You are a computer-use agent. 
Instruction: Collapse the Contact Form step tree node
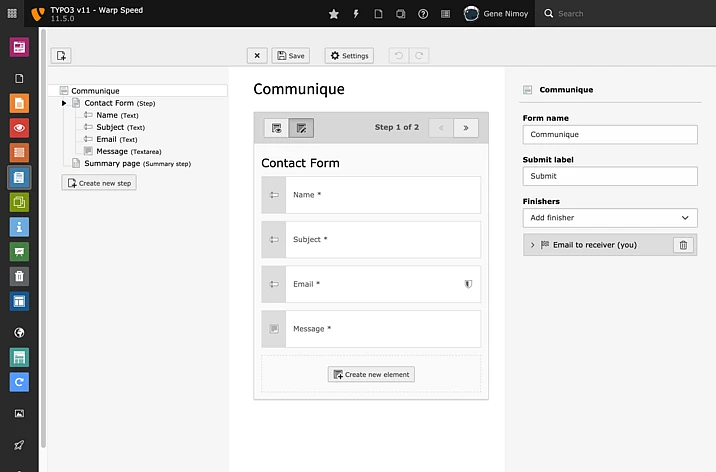[x=64, y=103]
